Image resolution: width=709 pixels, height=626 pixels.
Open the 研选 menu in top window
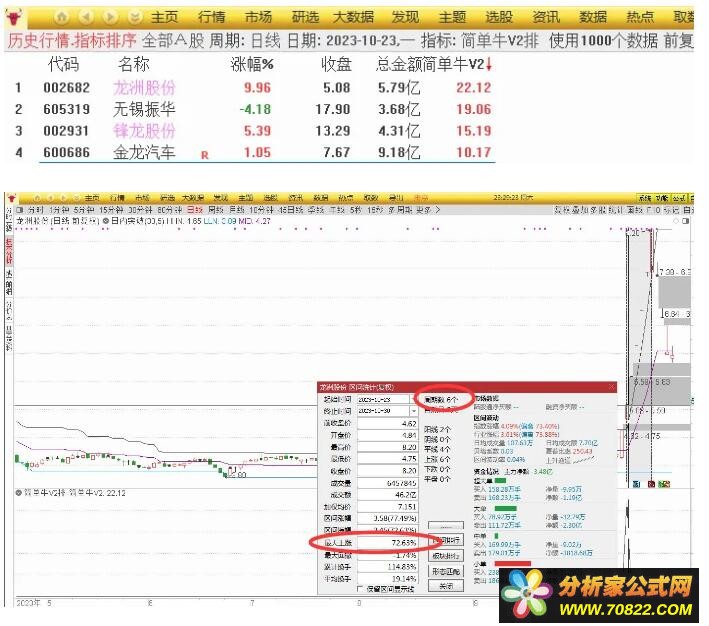click(306, 17)
